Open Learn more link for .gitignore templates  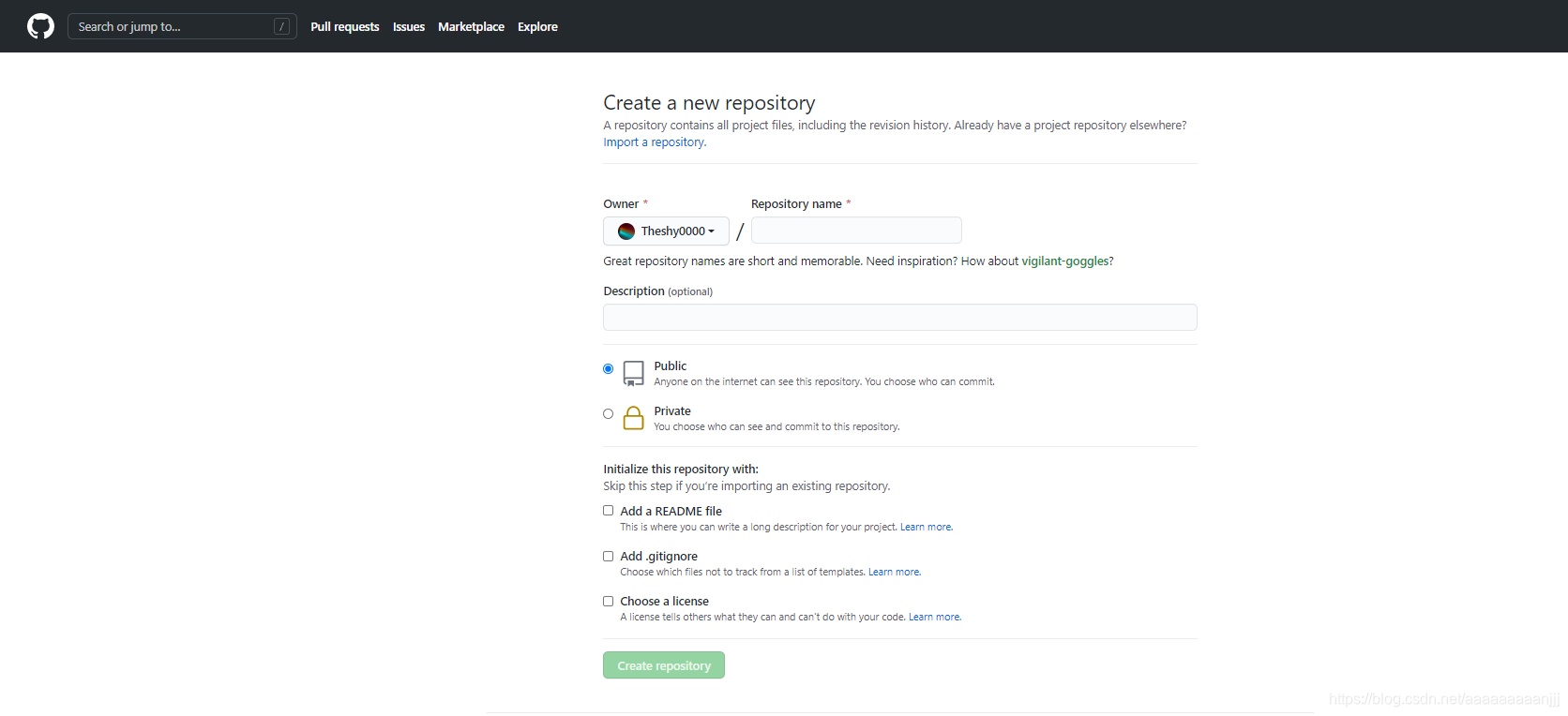click(x=895, y=573)
